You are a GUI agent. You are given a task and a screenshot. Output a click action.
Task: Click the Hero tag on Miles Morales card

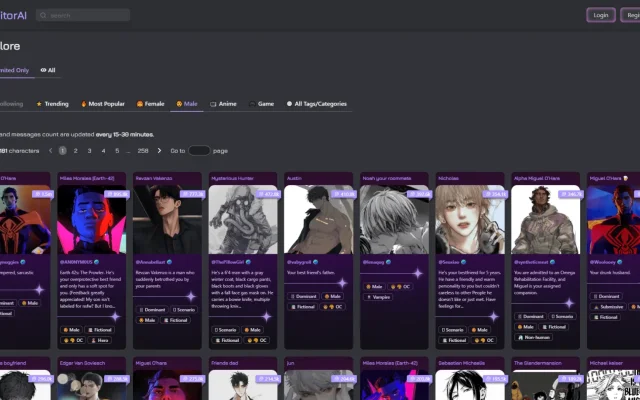(100, 340)
